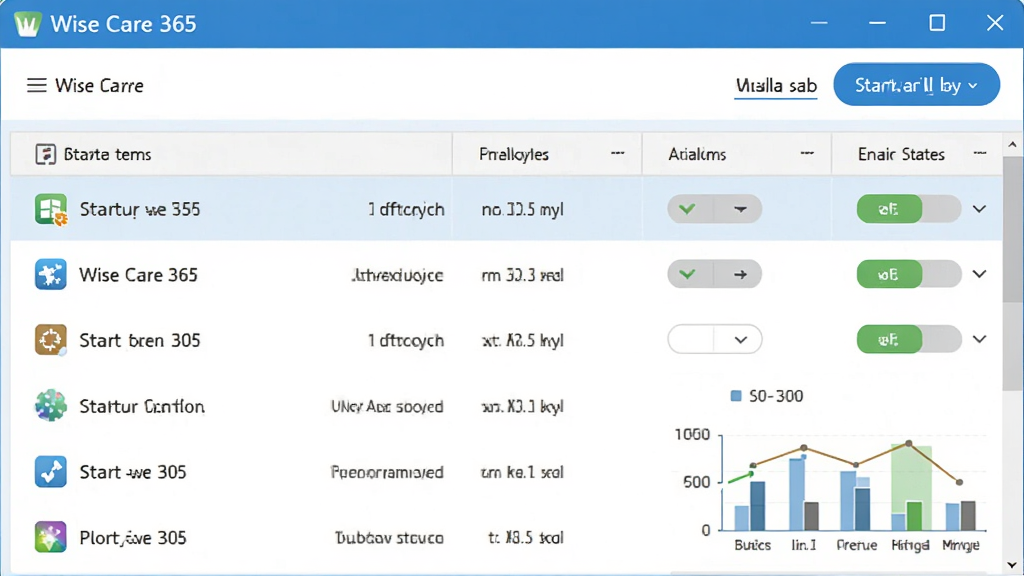Expand the Wise Care 365 row chevron
Viewport: 1024px width, 576px height.
[979, 274]
